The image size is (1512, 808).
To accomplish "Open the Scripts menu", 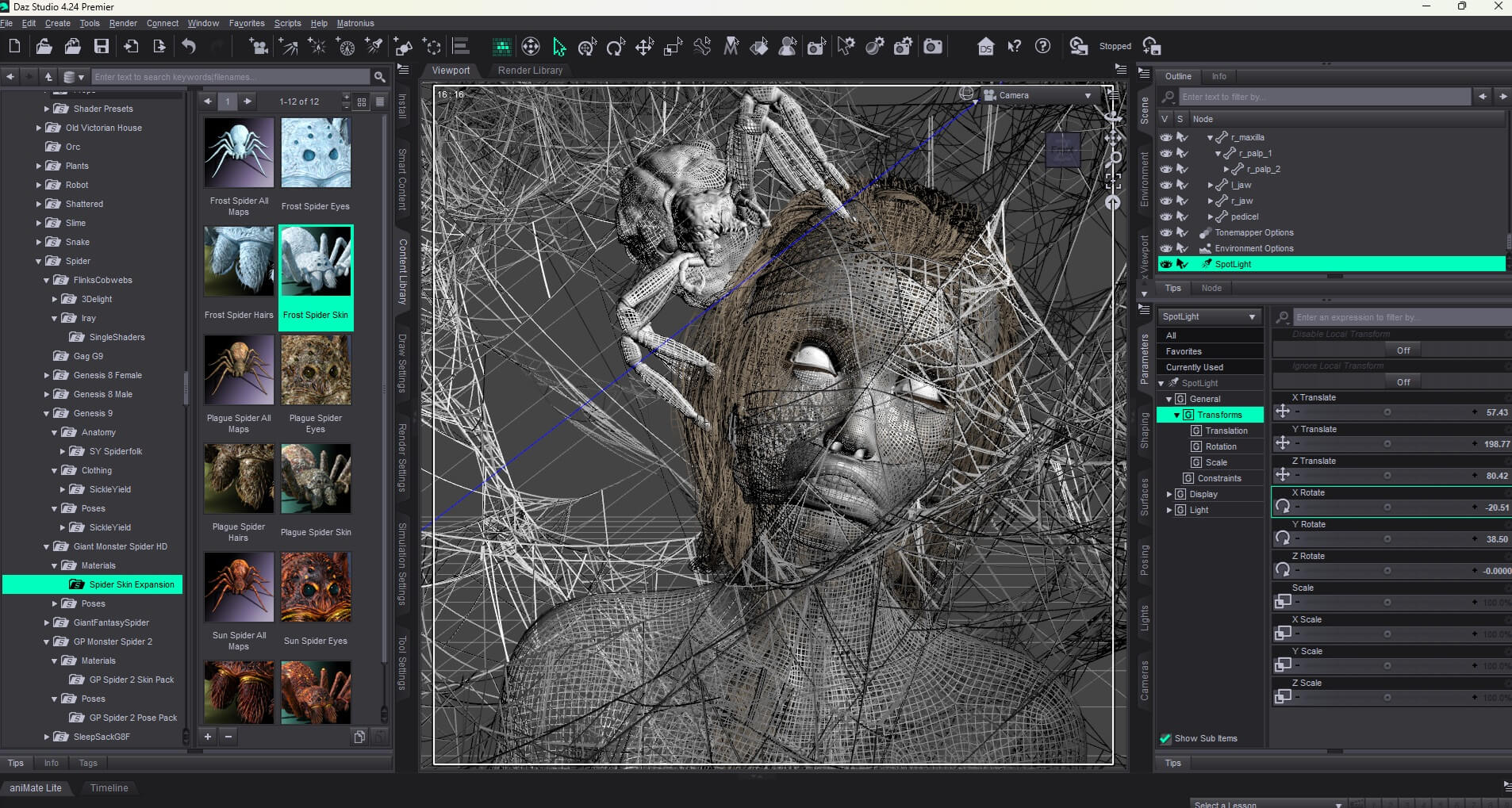I will tap(287, 23).
